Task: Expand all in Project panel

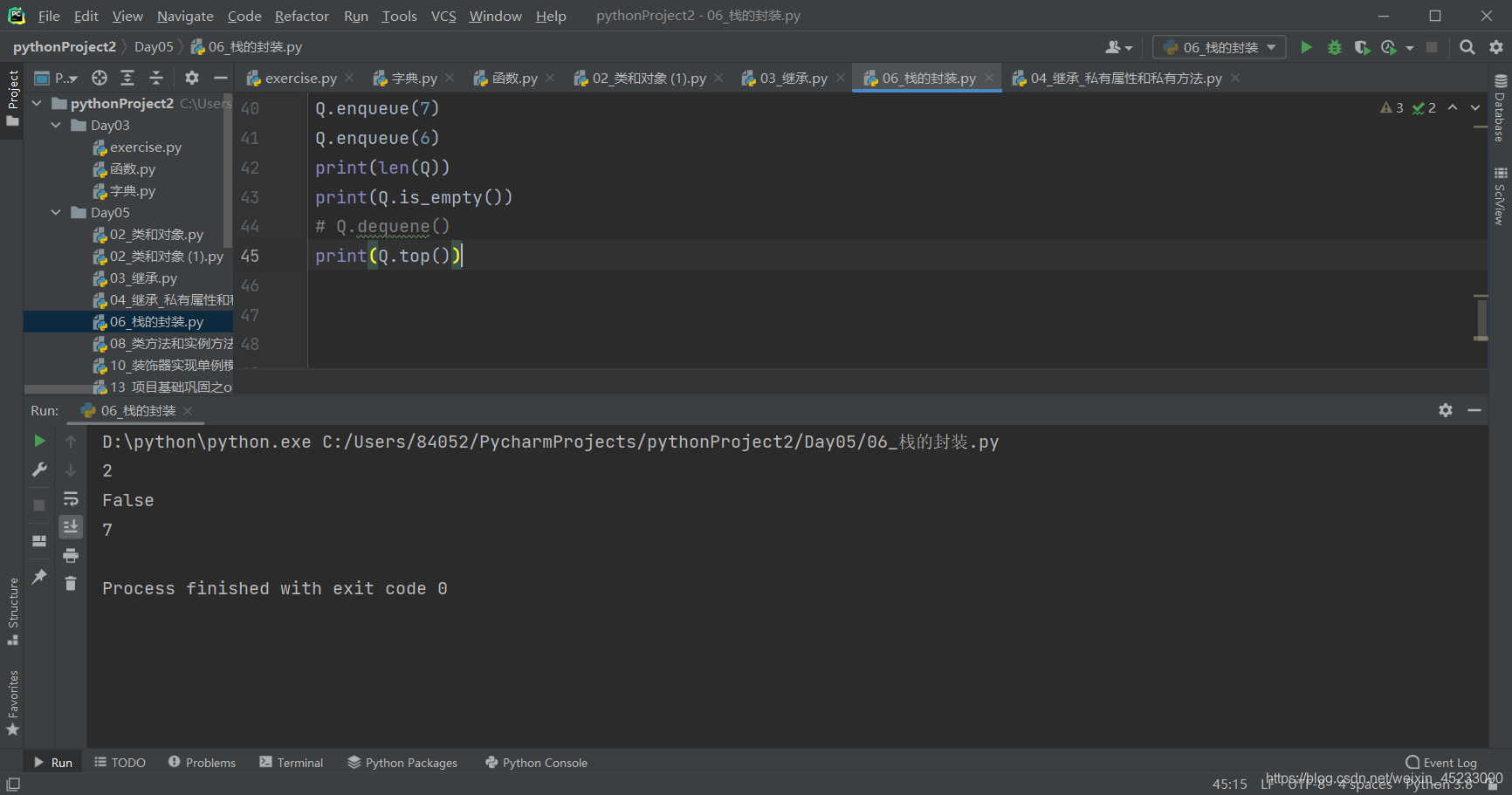Action: pos(127,78)
